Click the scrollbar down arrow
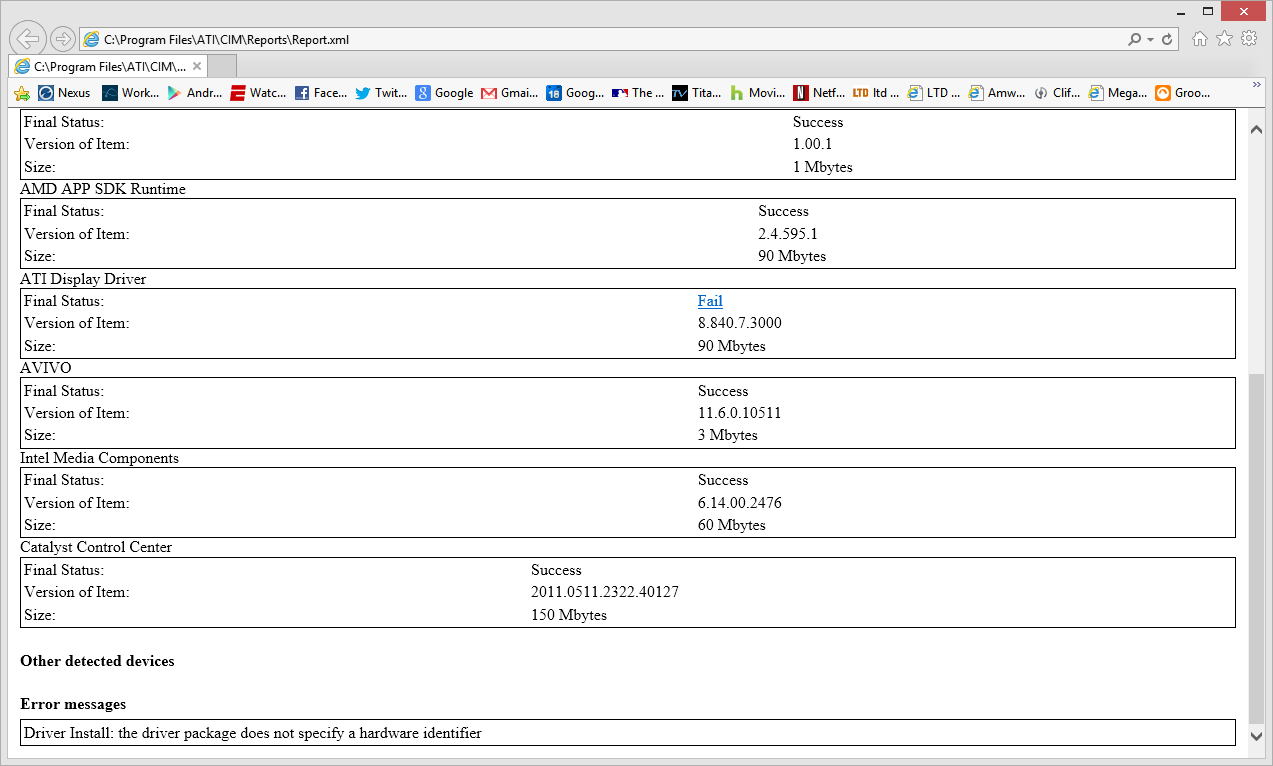The height and width of the screenshot is (766, 1273). coord(1256,735)
